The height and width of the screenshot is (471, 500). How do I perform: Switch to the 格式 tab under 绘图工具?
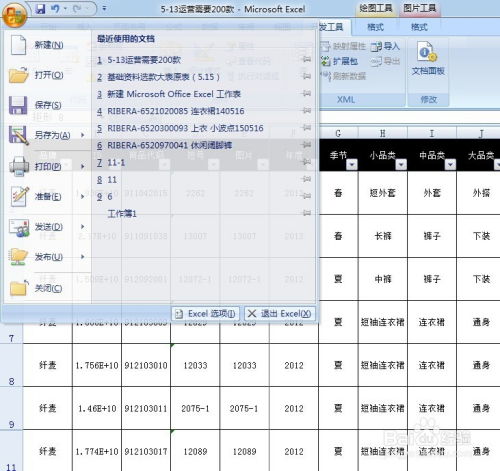[x=375, y=27]
